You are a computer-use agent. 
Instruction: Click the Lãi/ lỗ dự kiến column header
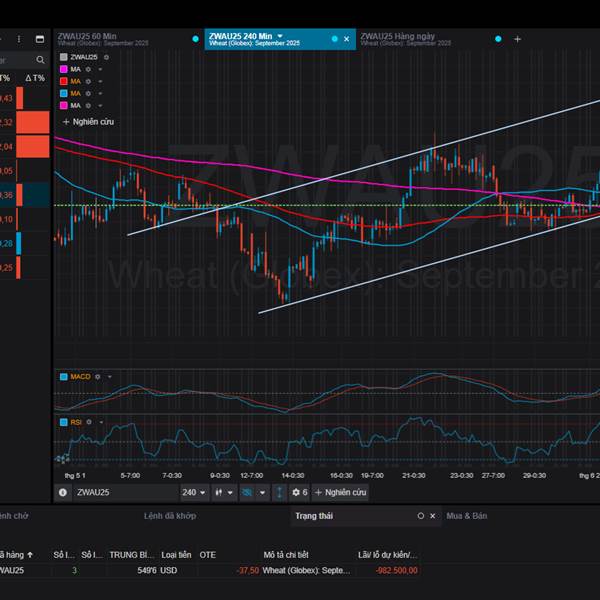point(387,555)
